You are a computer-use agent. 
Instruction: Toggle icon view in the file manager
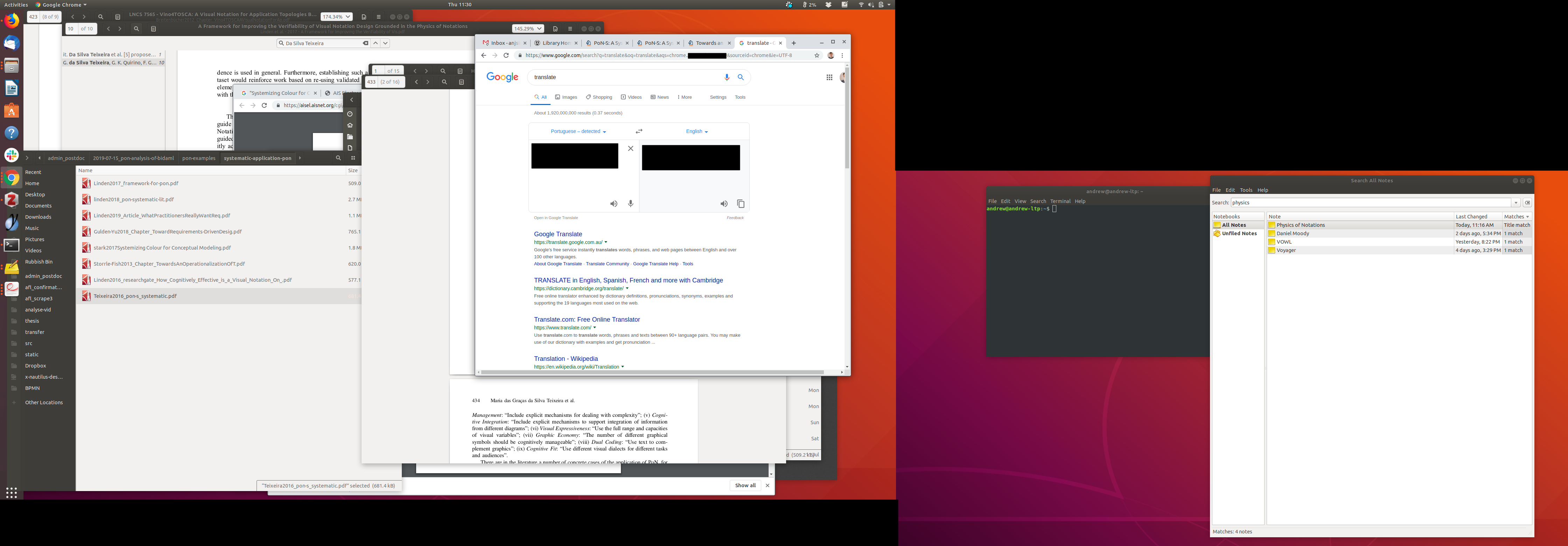point(353,158)
